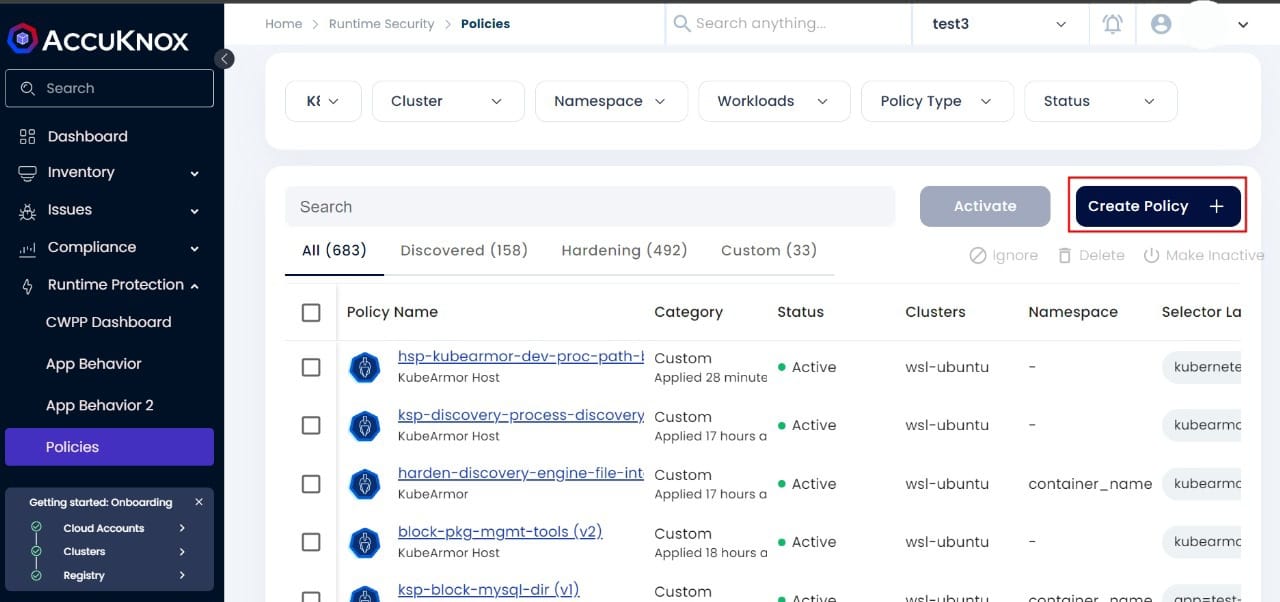Open the K8 type dropdown
The height and width of the screenshot is (602, 1280).
tap(323, 101)
